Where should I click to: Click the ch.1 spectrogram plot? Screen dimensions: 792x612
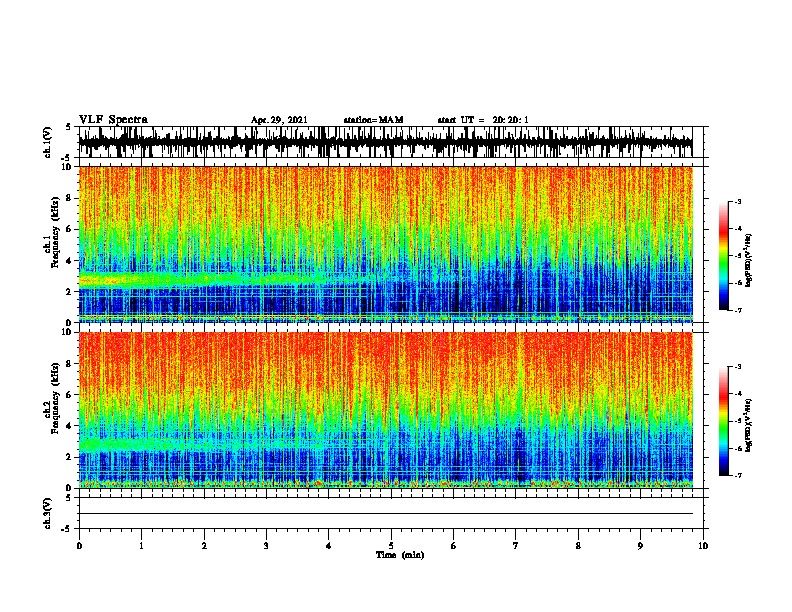click(386, 244)
